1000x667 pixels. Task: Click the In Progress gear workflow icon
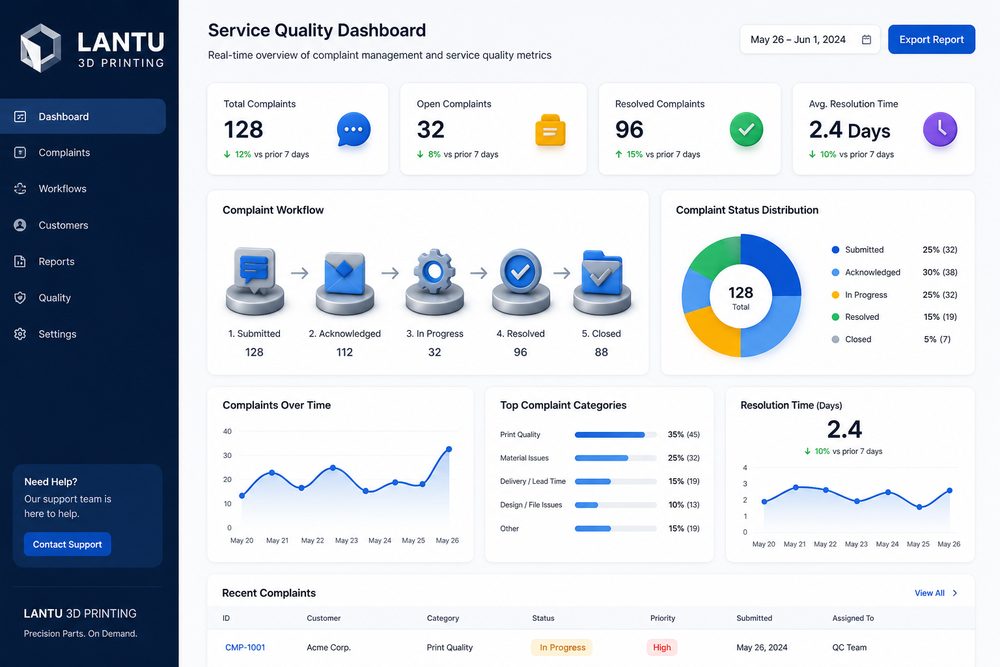point(434,281)
